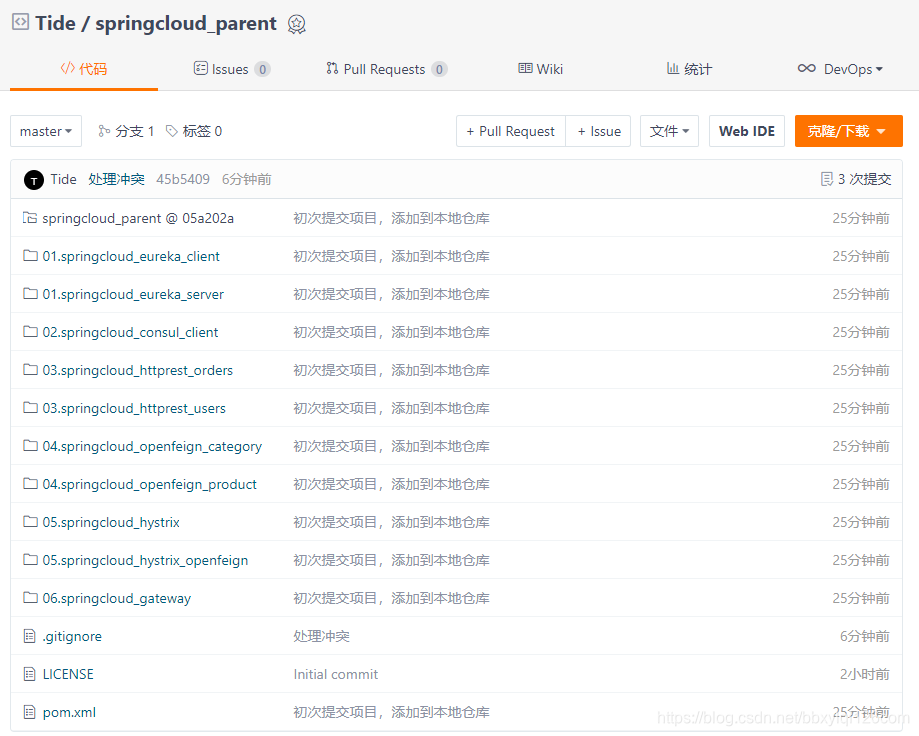Click folder icon of 05.springcloud_hystrix
Viewport: 919px width, 736px height.
(x=30, y=522)
